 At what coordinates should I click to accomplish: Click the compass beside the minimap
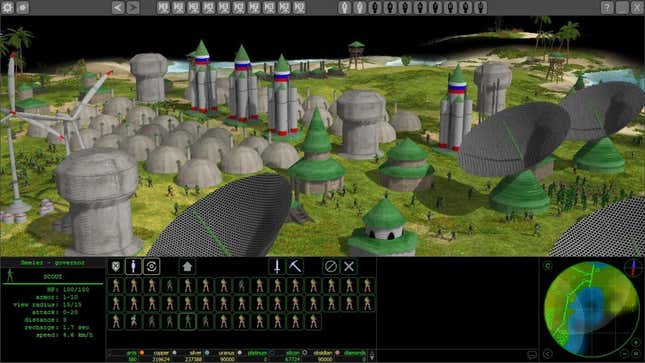pyautogui.click(x=633, y=267)
